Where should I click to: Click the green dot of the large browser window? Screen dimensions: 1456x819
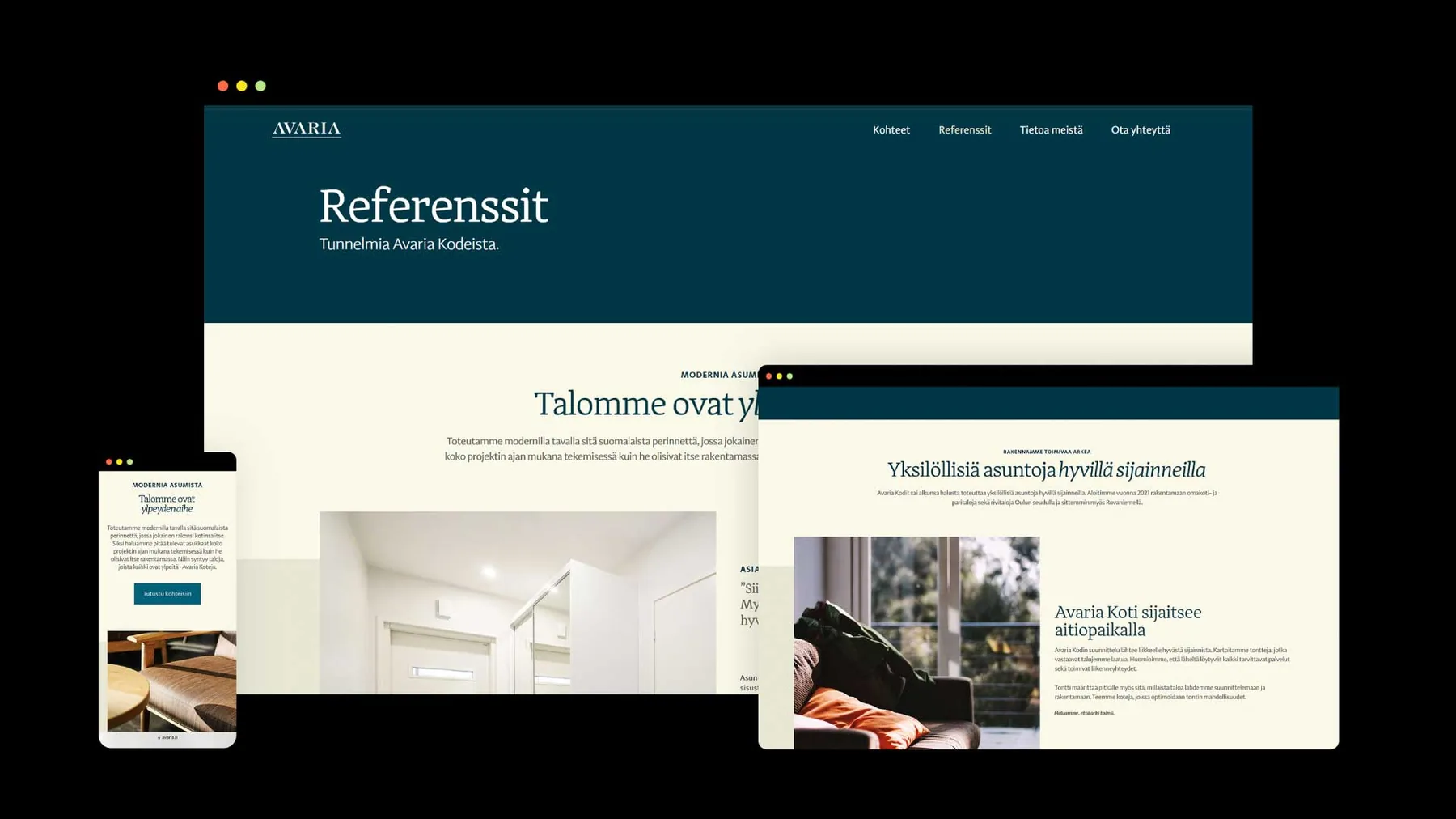[x=260, y=86]
